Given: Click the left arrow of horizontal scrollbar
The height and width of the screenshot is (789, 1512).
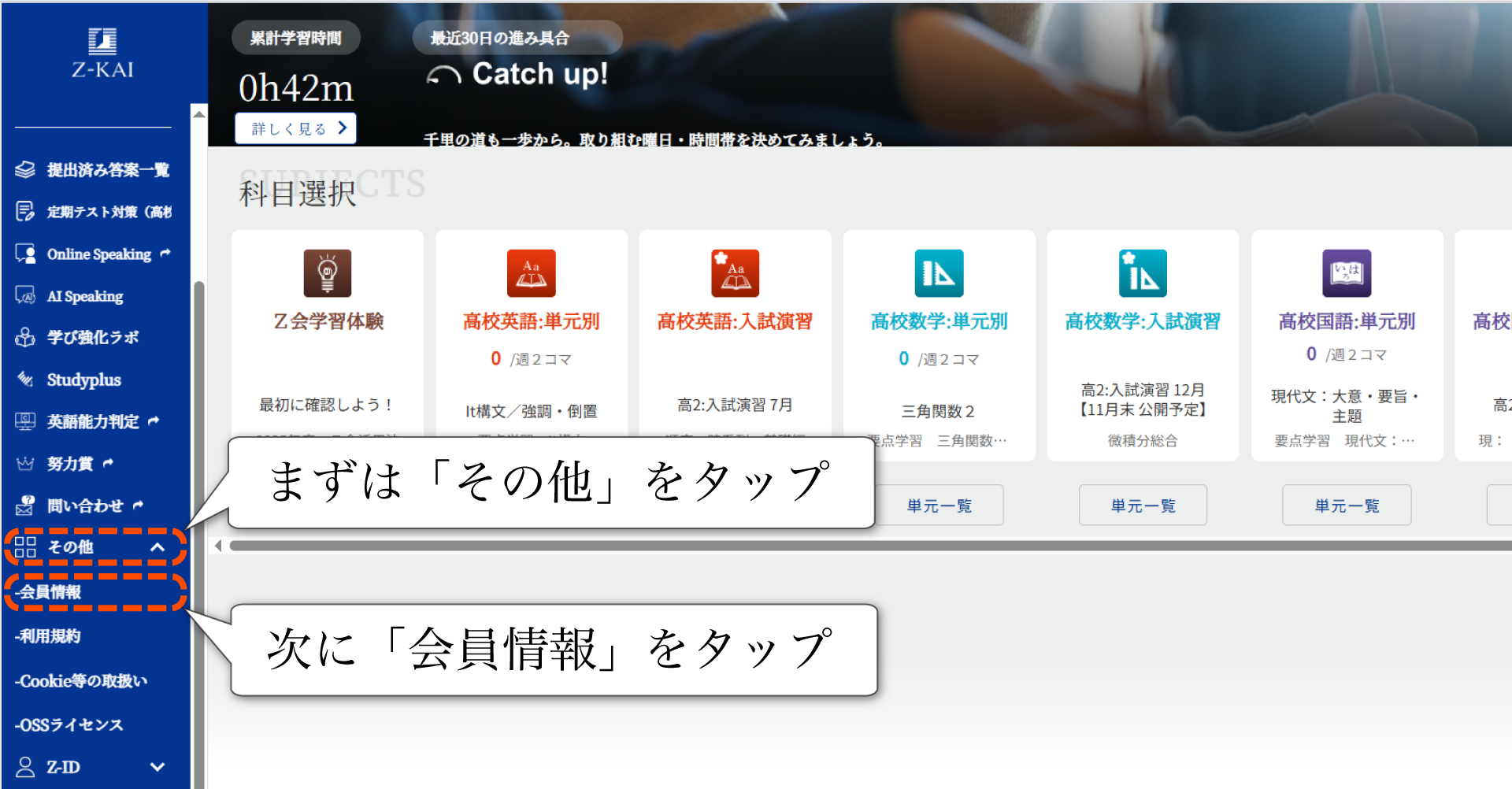Looking at the screenshot, I should [218, 546].
